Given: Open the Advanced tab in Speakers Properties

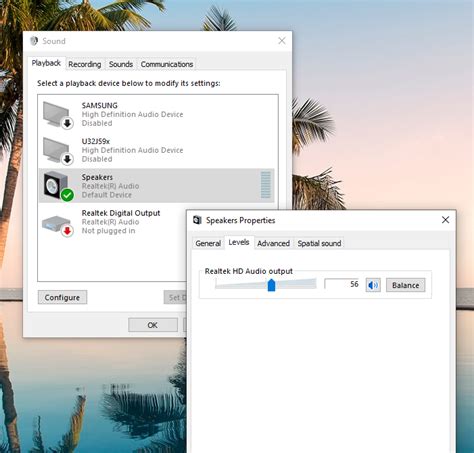Looking at the screenshot, I should click(273, 243).
